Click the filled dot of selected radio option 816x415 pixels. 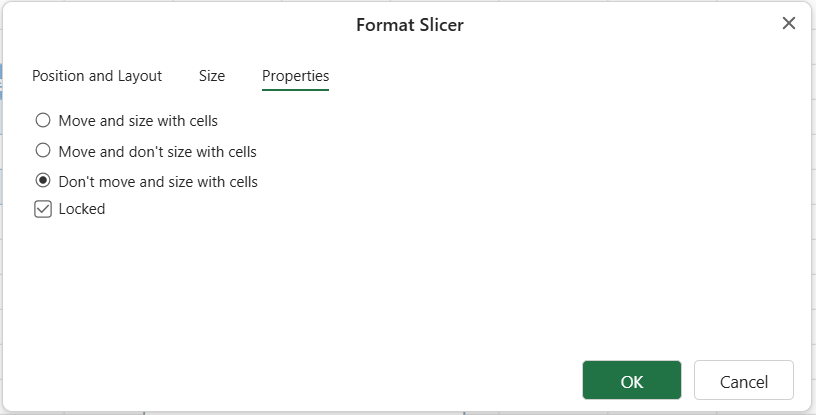click(43, 181)
